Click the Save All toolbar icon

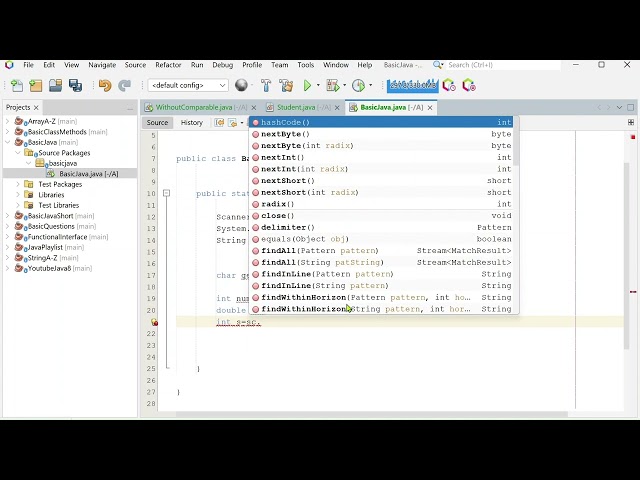coord(76,85)
